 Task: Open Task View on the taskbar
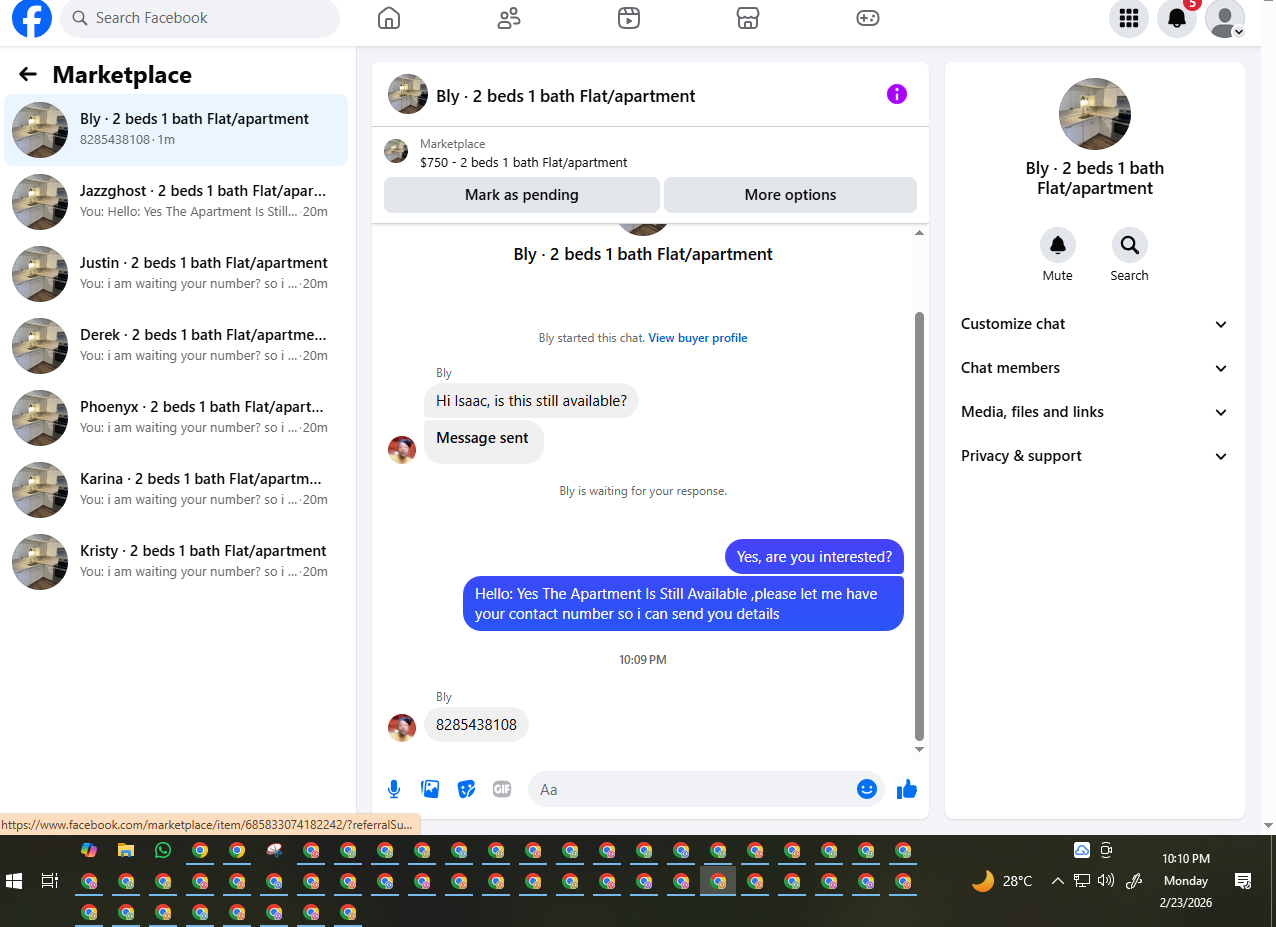pyautogui.click(x=49, y=881)
